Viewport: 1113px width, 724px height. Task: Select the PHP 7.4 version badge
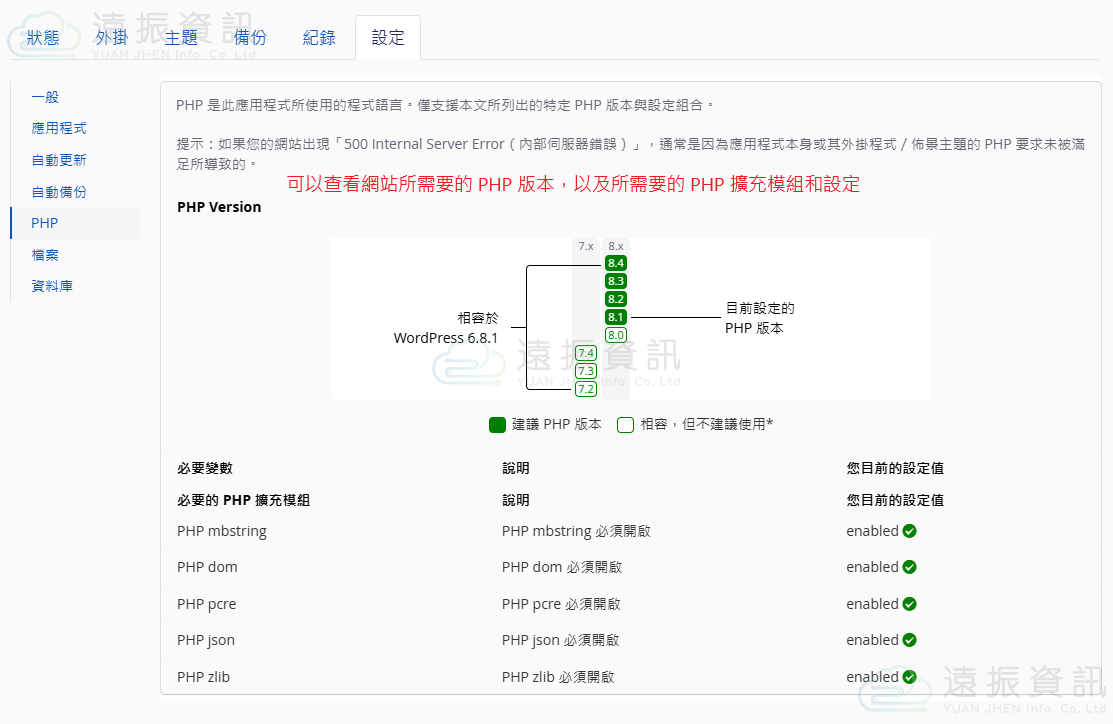point(586,353)
